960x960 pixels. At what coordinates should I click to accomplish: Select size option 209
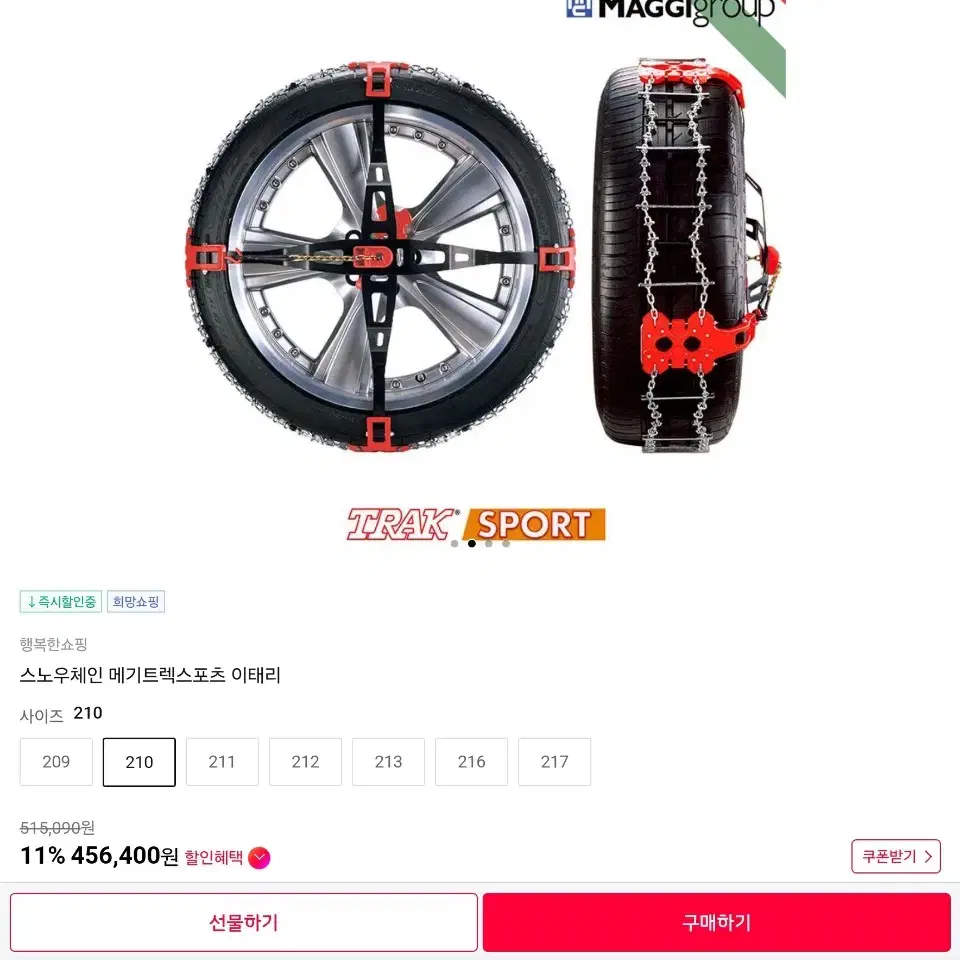(56, 762)
